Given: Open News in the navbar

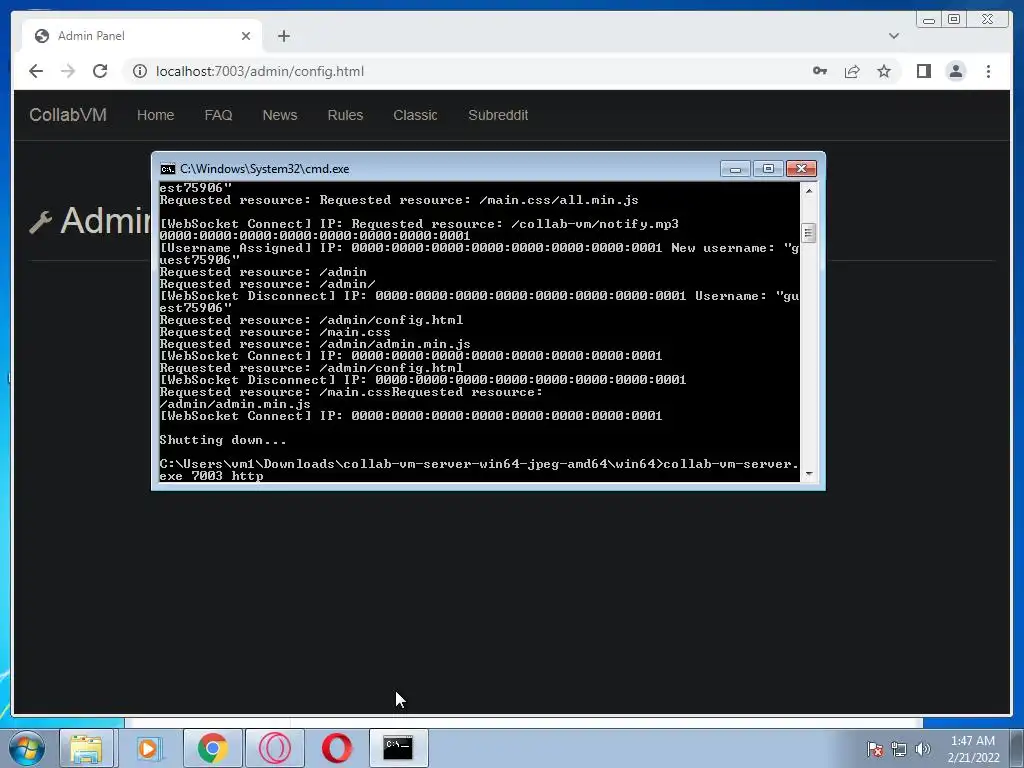Looking at the screenshot, I should (280, 115).
